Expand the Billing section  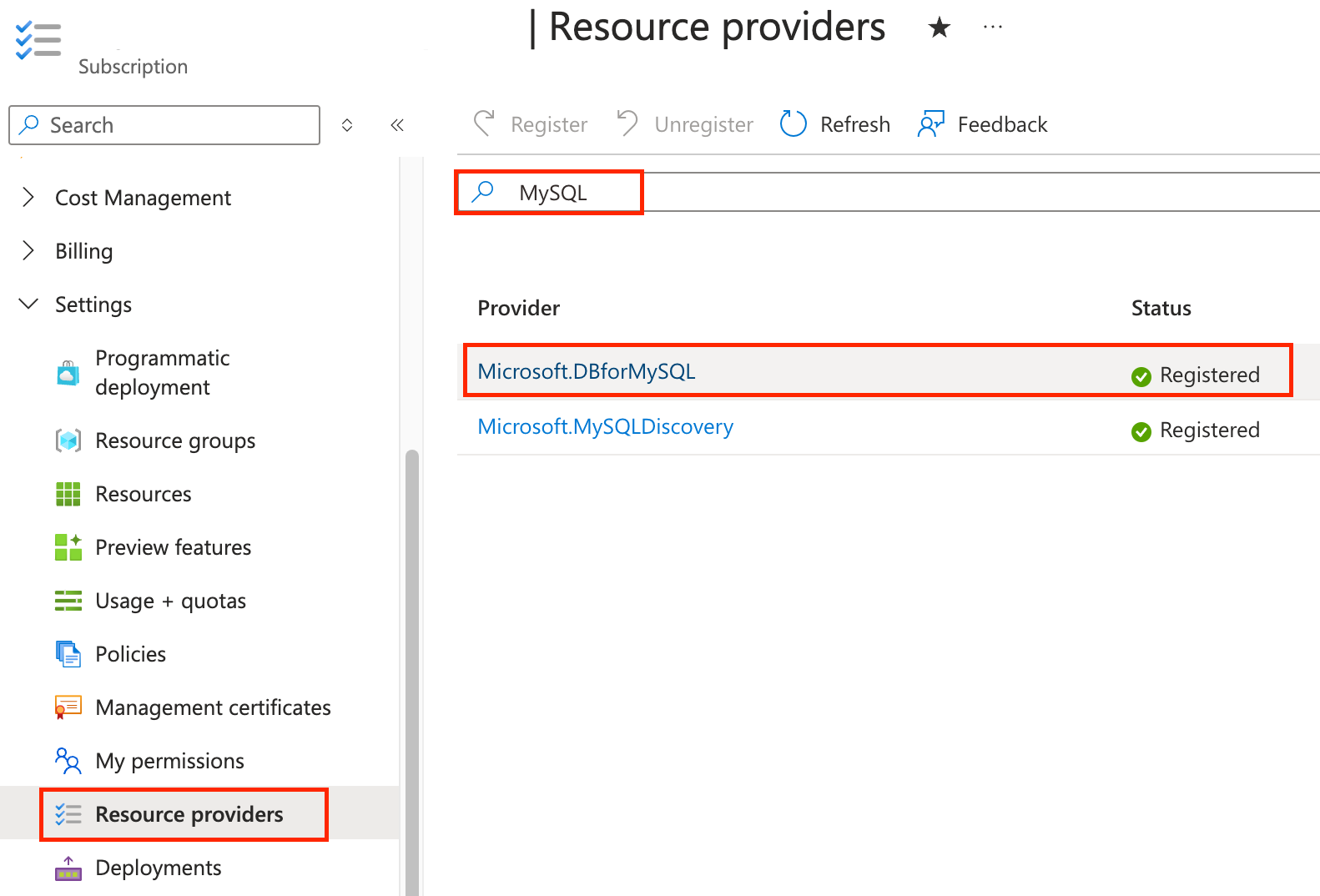tap(28, 251)
